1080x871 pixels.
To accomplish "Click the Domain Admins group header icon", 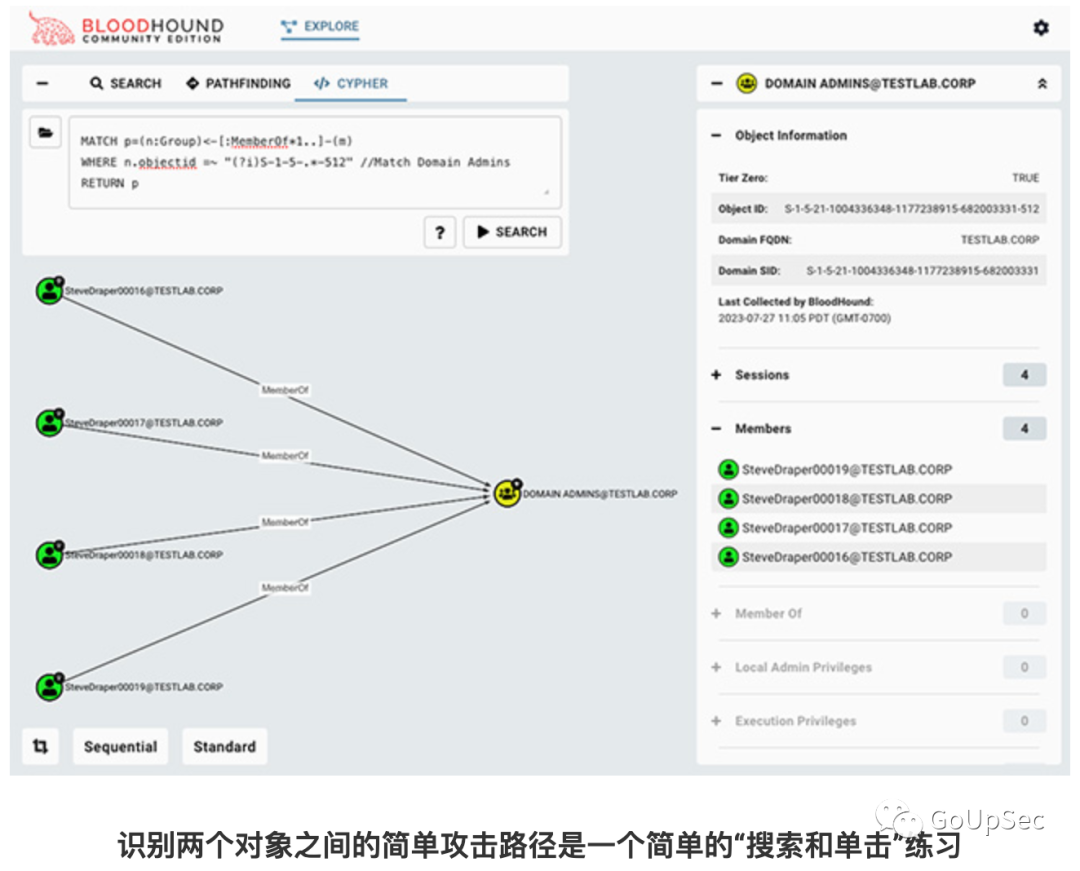I will [x=747, y=83].
